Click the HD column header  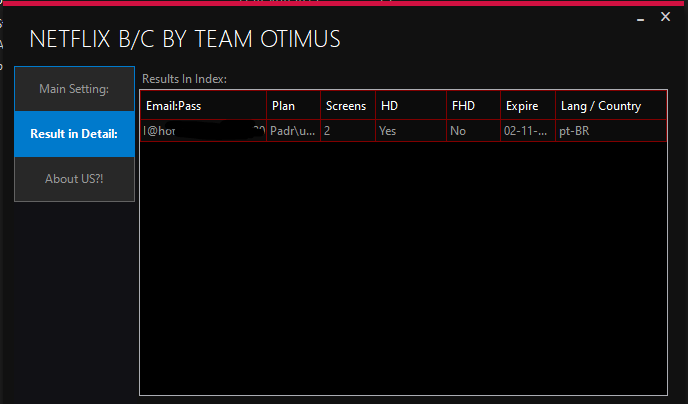tap(410, 106)
